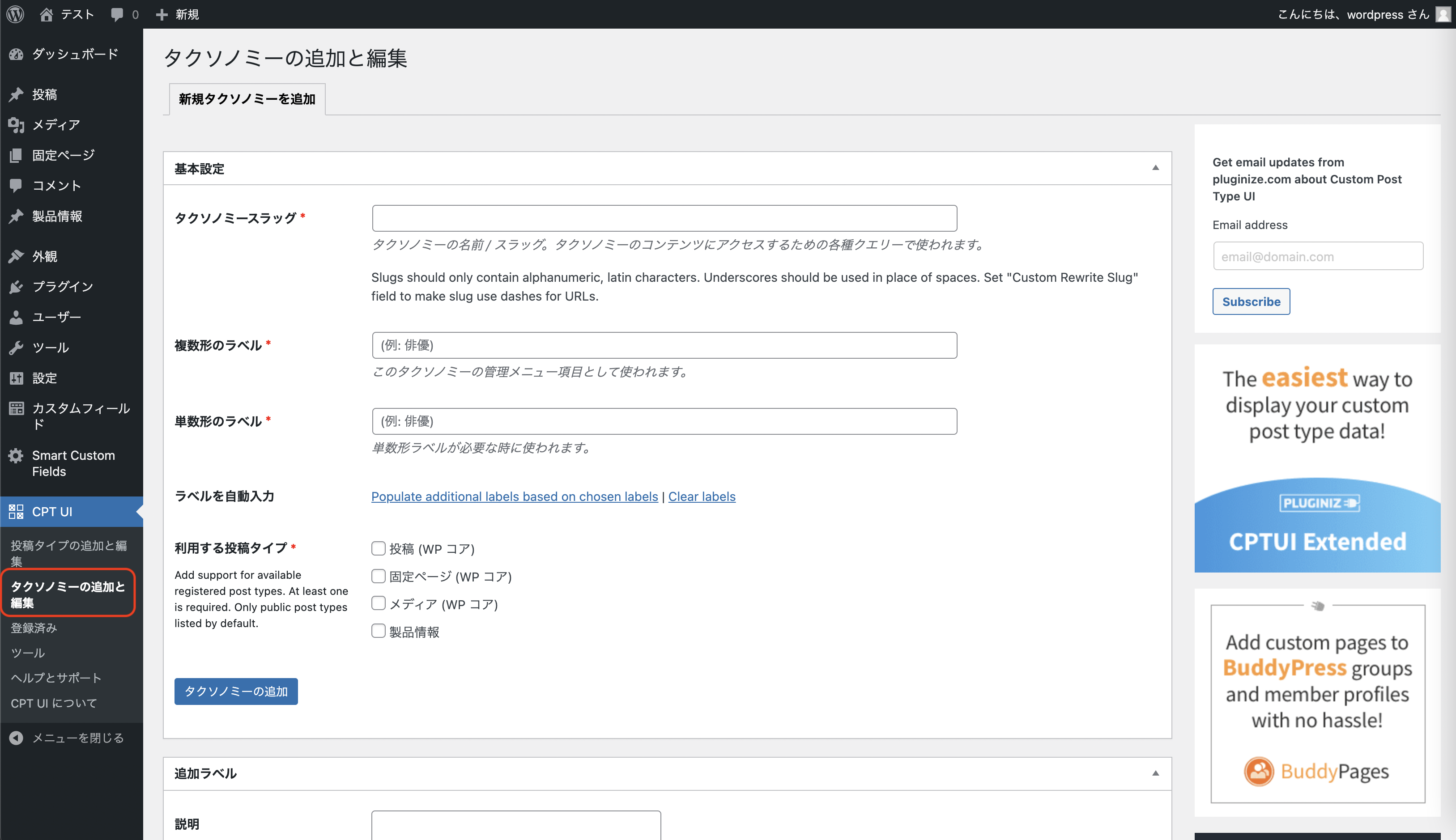Click the メニューを閉じる collapse arrow icon
The width and height of the screenshot is (1456, 840).
tap(16, 738)
